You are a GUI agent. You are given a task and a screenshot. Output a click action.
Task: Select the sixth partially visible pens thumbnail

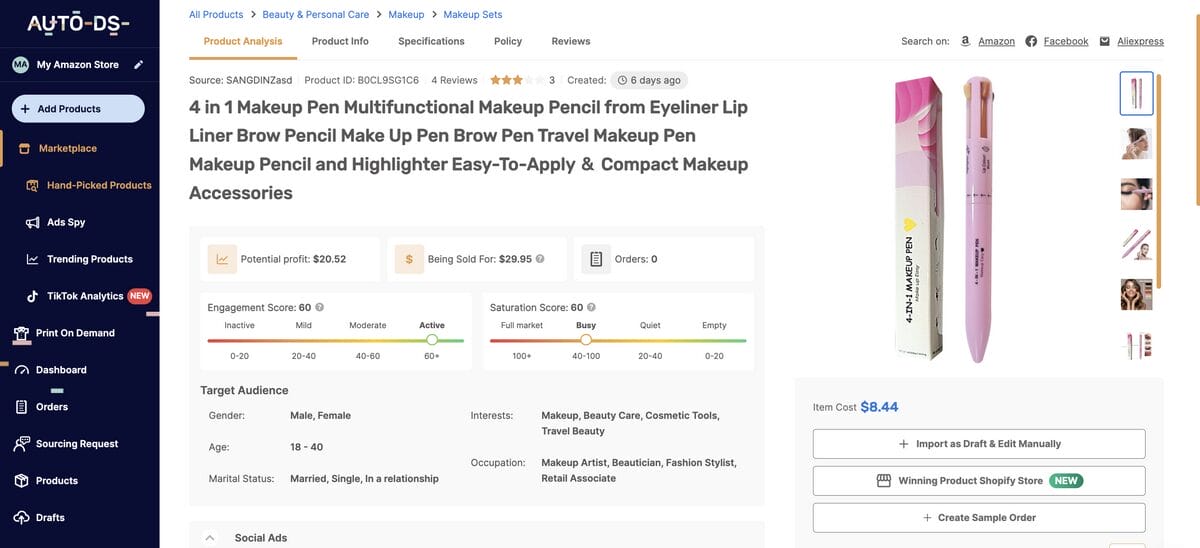tap(1137, 345)
